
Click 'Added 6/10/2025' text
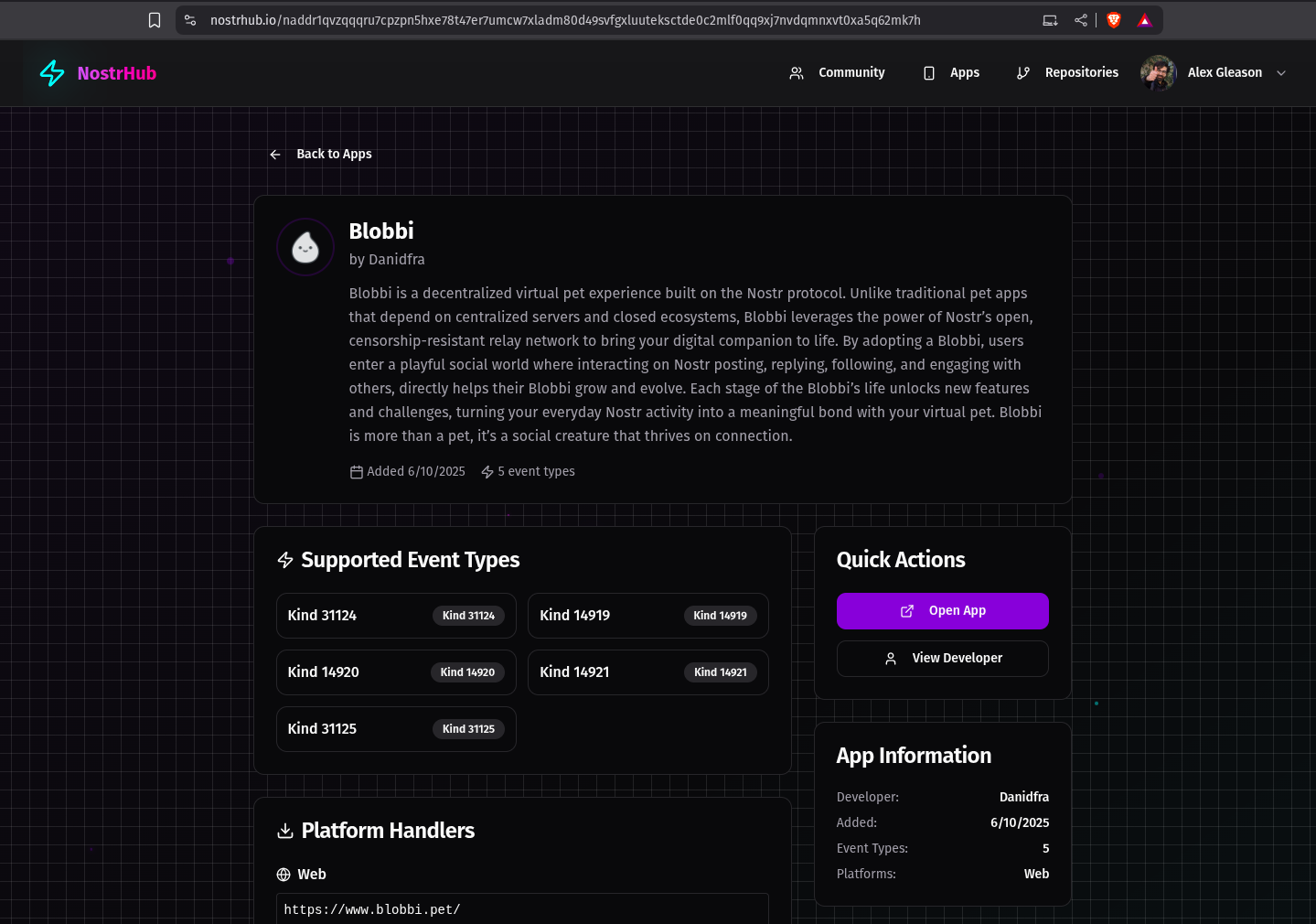tap(416, 472)
